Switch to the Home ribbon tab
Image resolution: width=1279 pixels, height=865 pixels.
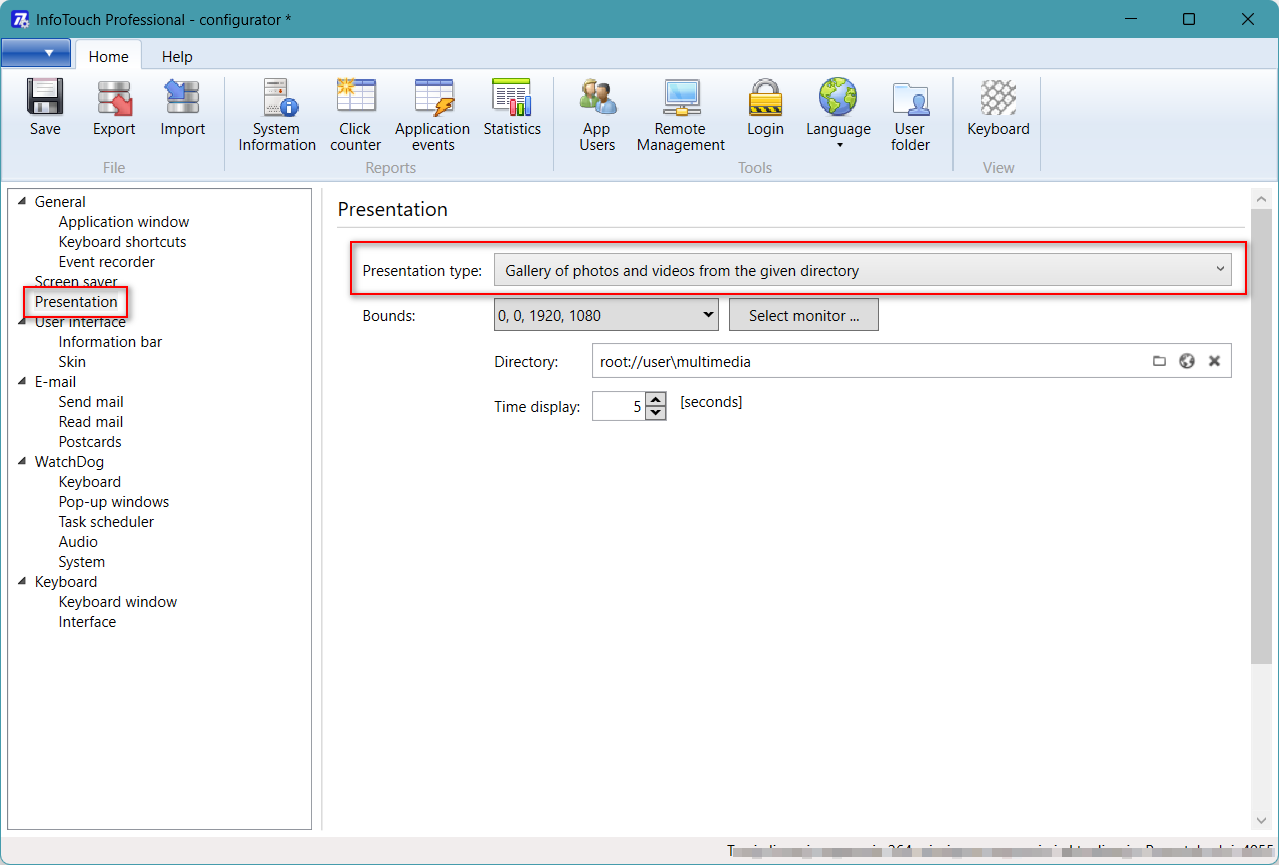tap(108, 56)
